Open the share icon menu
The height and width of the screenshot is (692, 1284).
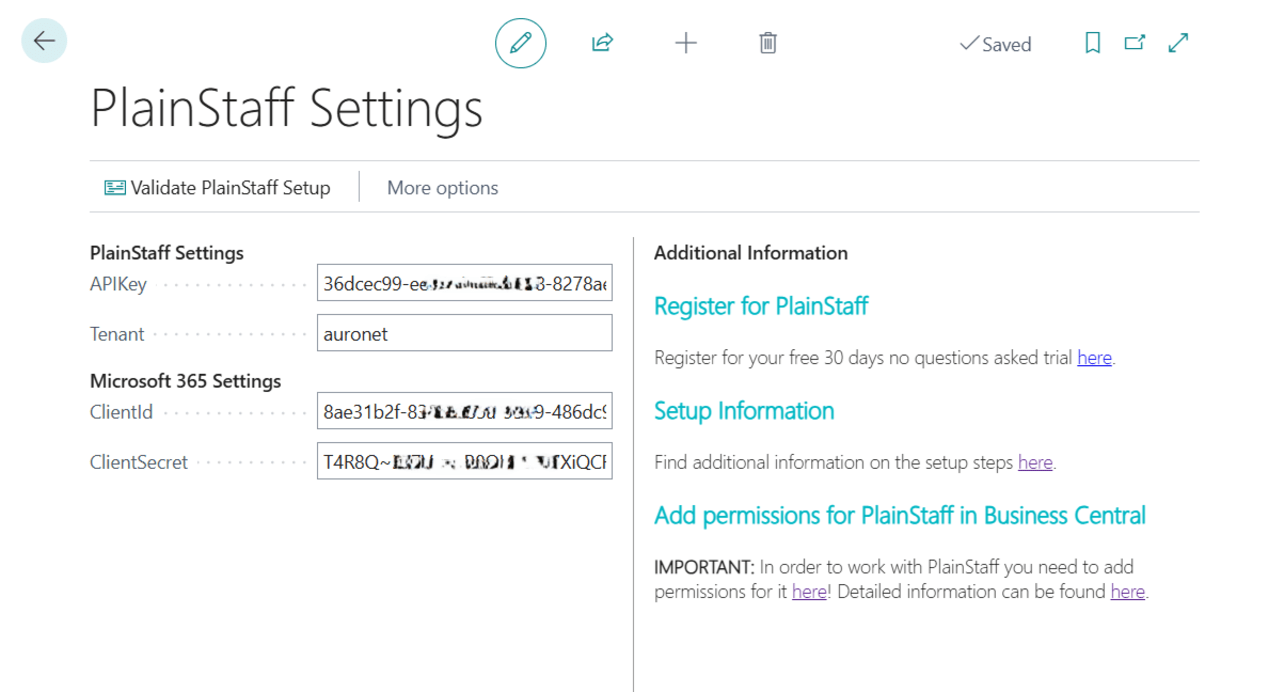[x=602, y=43]
